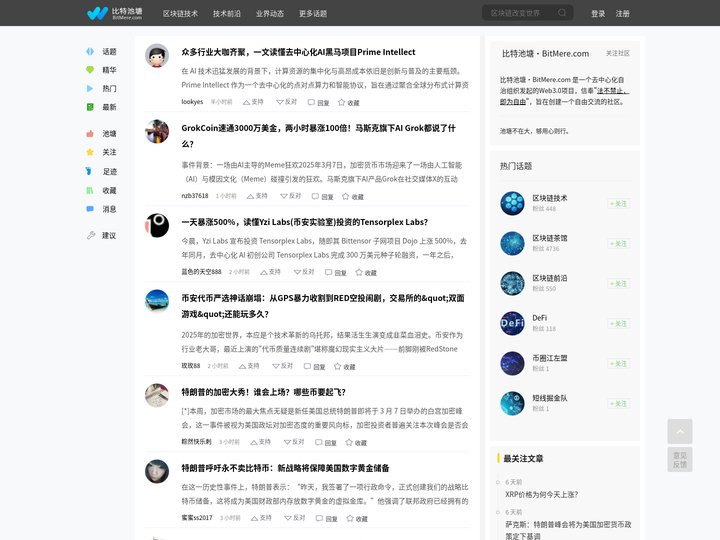This screenshot has height=540, width=720.
Task: Click the Tensorplex post author avatar
Action: click(157, 225)
